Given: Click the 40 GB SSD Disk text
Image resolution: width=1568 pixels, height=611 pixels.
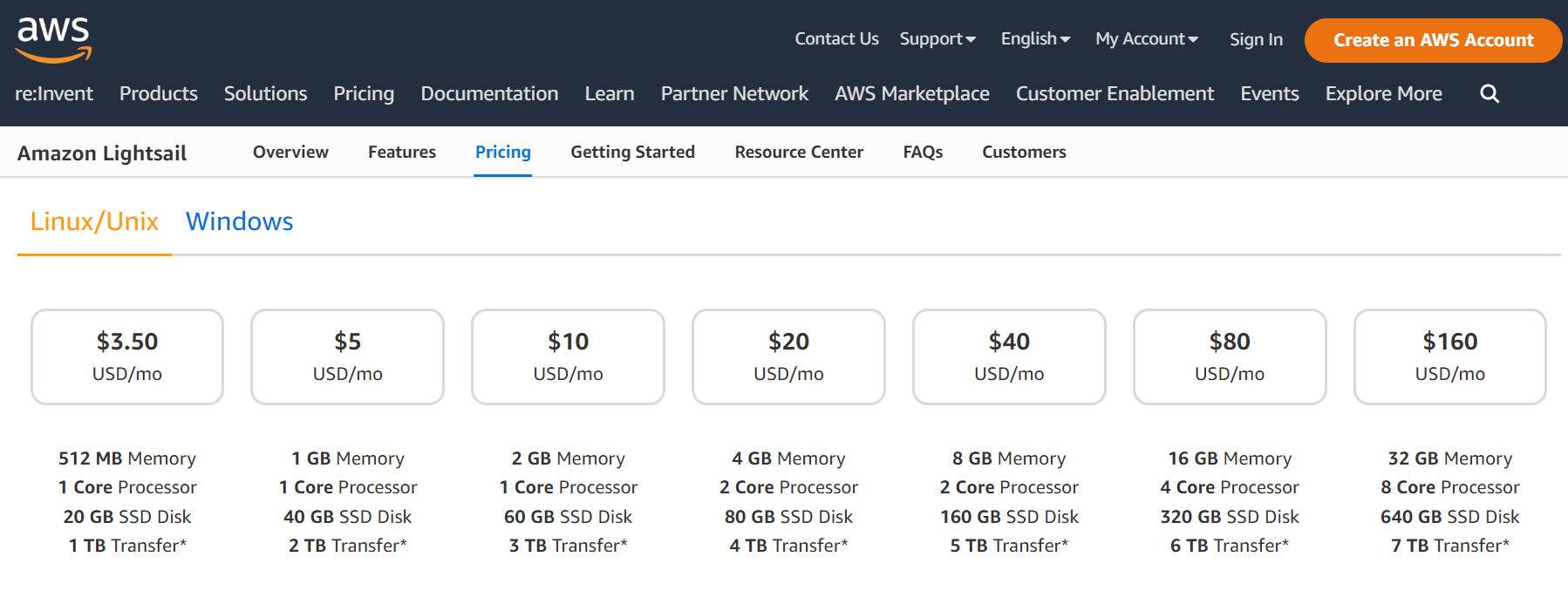Looking at the screenshot, I should (x=348, y=517).
